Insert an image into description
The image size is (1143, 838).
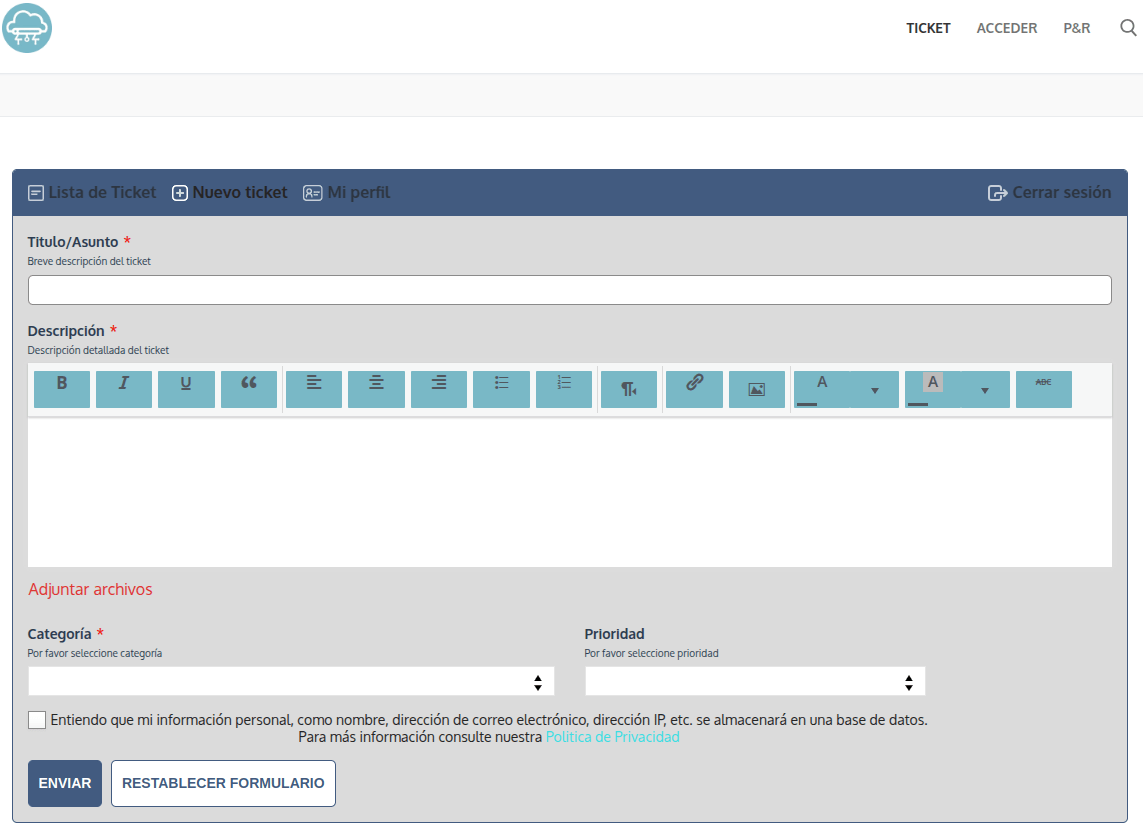coord(757,389)
